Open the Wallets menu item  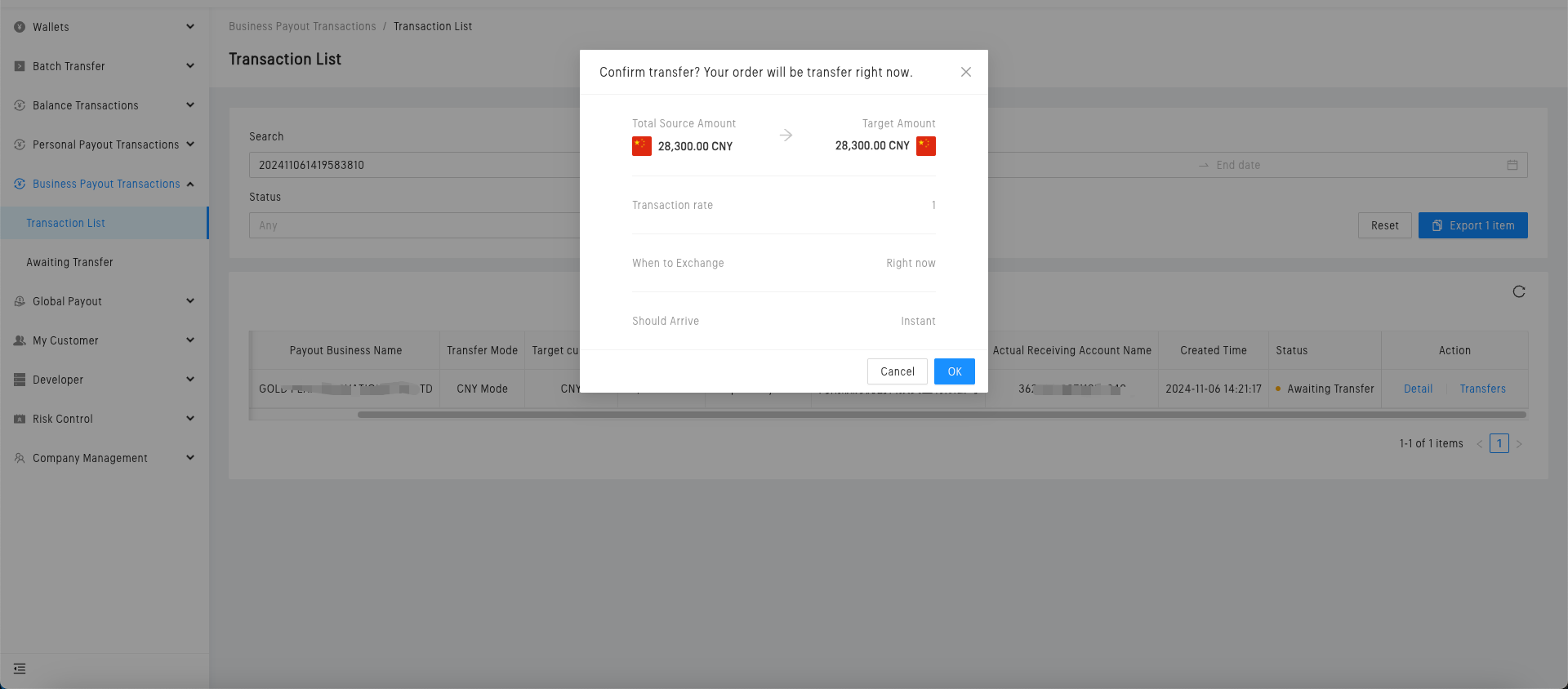coord(105,27)
